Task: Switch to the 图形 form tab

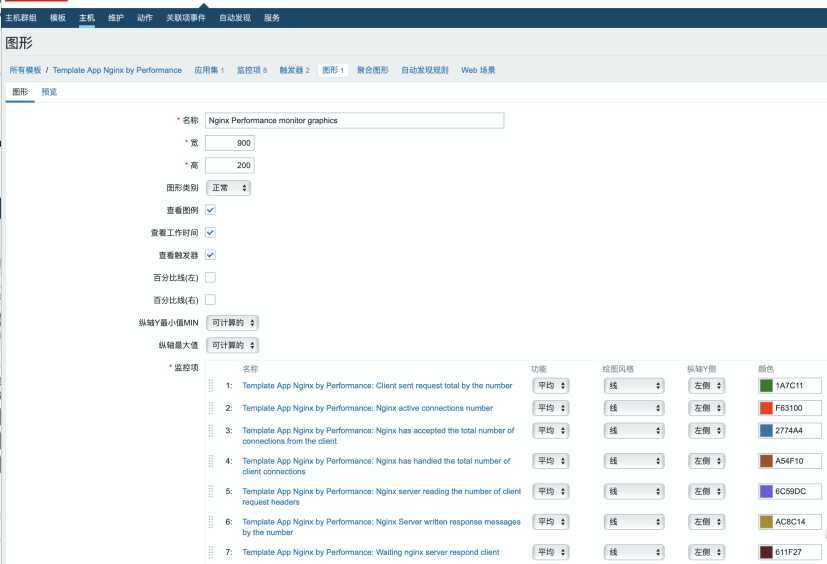Action: pyautogui.click(x=20, y=92)
